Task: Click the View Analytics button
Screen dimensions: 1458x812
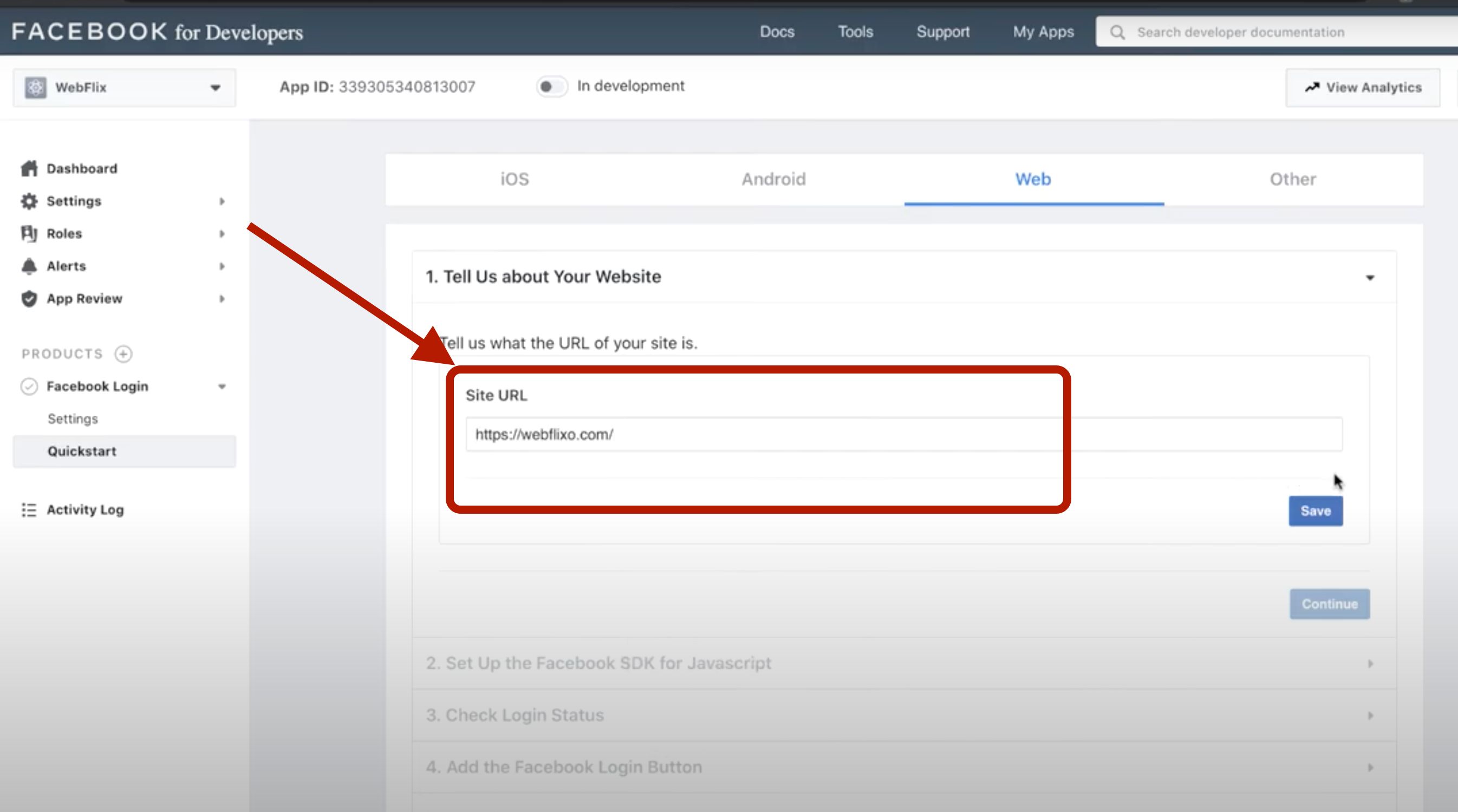Action: 1362,88
